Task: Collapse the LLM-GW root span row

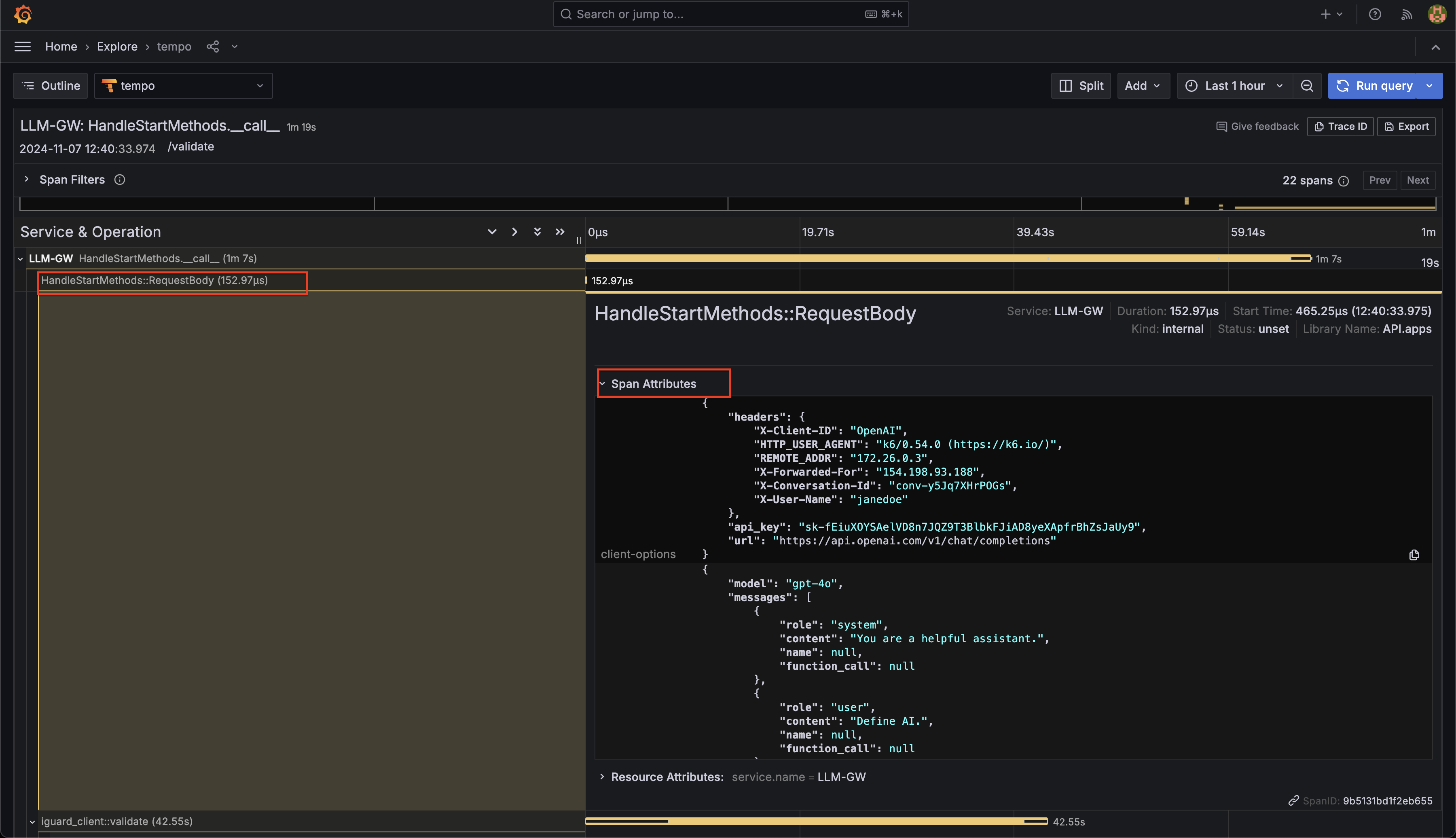Action: pyautogui.click(x=20, y=259)
